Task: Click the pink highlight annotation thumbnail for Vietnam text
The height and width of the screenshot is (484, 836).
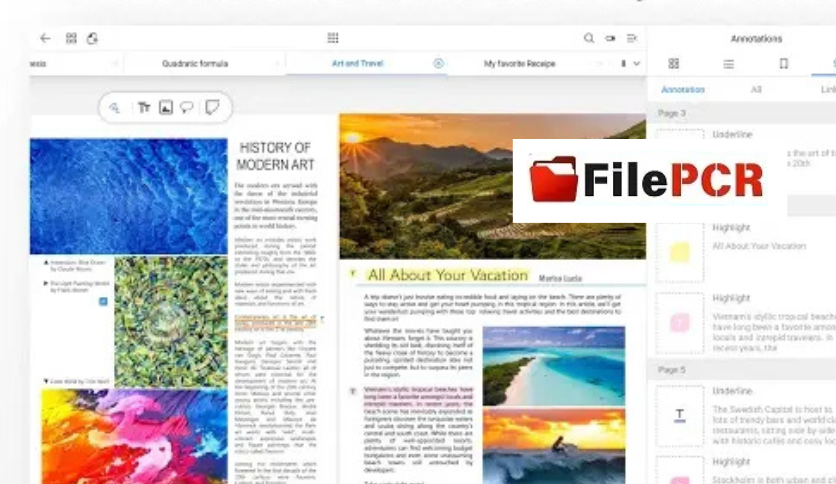Action: tap(680, 323)
